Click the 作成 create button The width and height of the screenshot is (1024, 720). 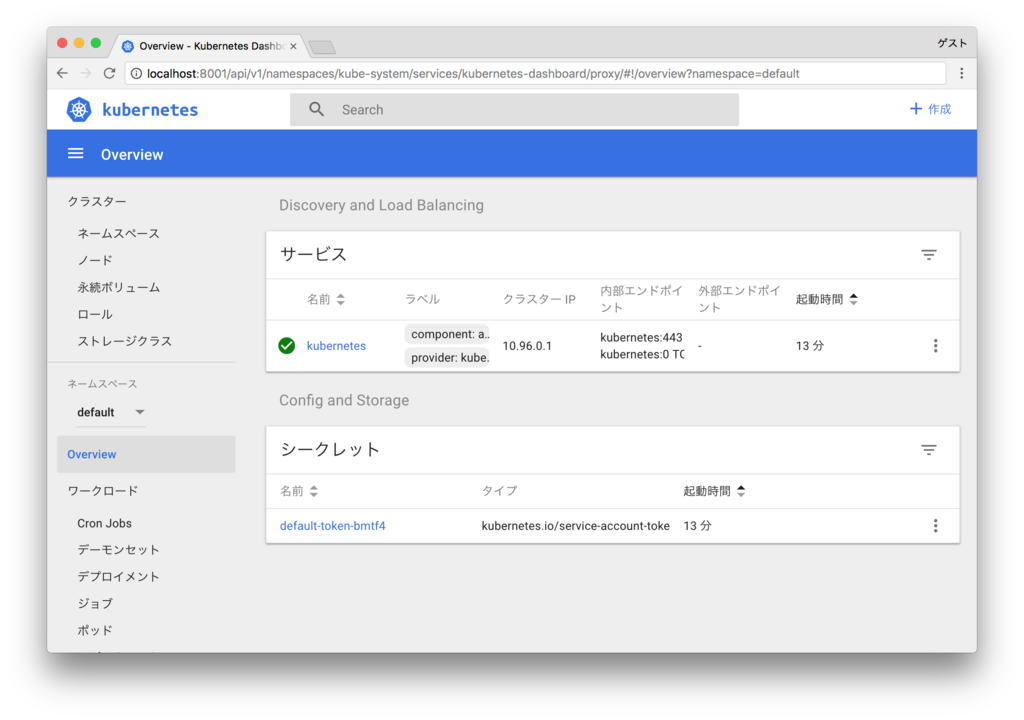(x=931, y=108)
